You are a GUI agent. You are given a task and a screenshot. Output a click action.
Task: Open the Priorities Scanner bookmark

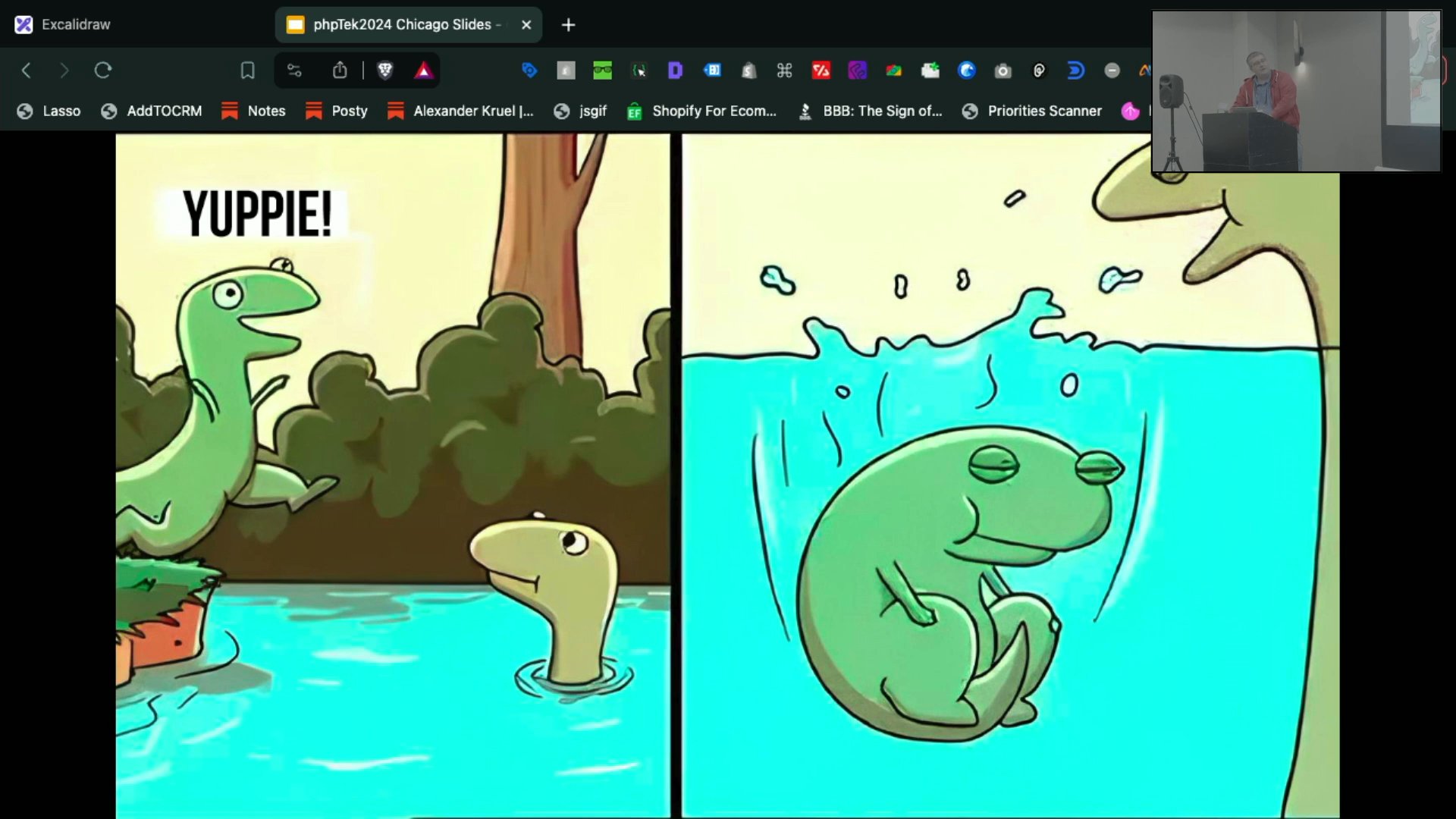pyautogui.click(x=1032, y=111)
